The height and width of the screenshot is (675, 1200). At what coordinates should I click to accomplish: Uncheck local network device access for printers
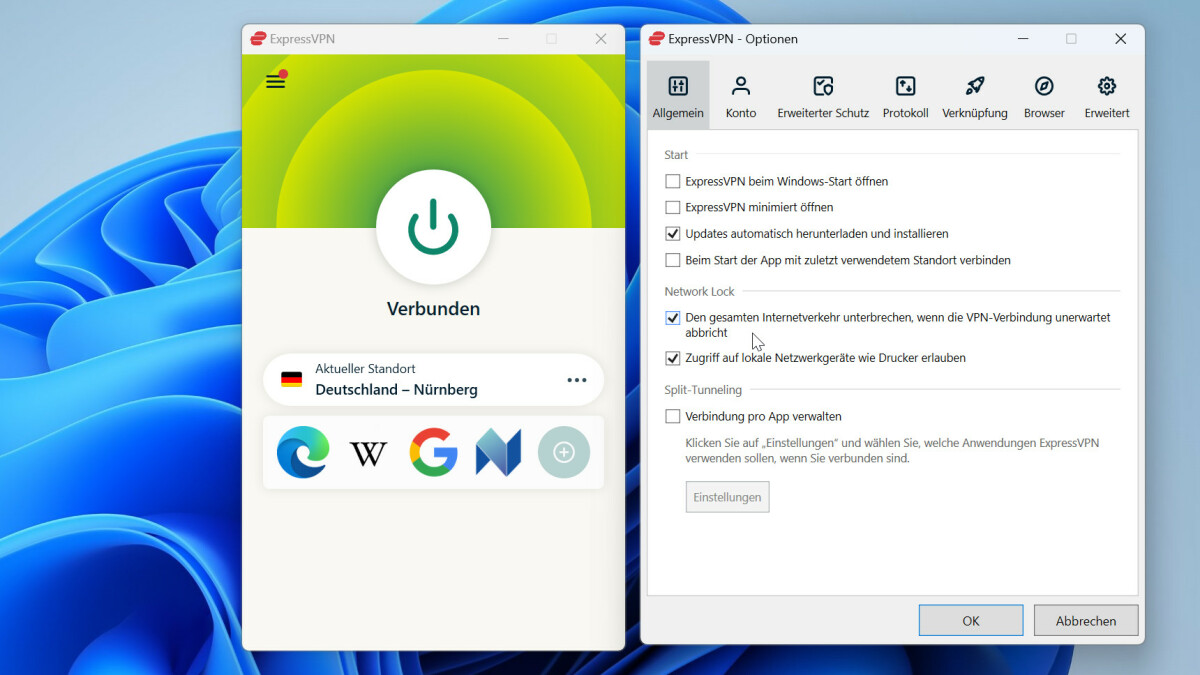pyautogui.click(x=672, y=358)
